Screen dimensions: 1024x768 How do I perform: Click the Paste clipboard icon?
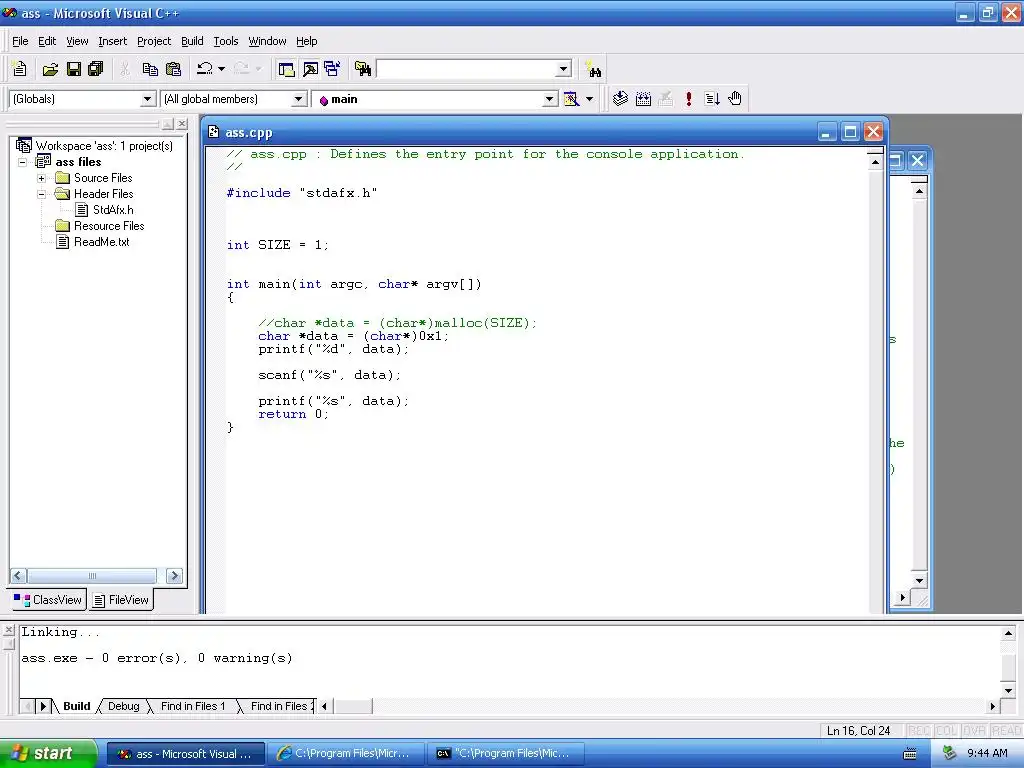tap(173, 69)
